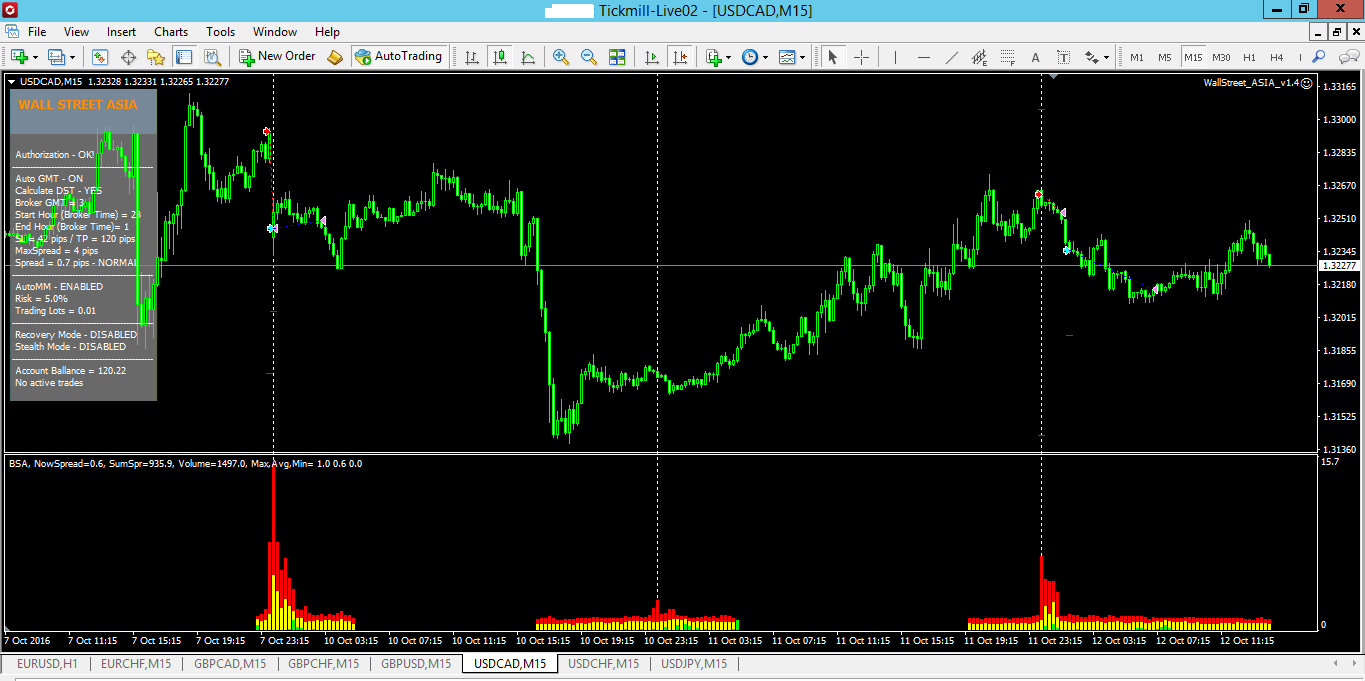Viewport: 1365px width, 681px height.
Task: Open the Help menu
Action: pyautogui.click(x=327, y=32)
